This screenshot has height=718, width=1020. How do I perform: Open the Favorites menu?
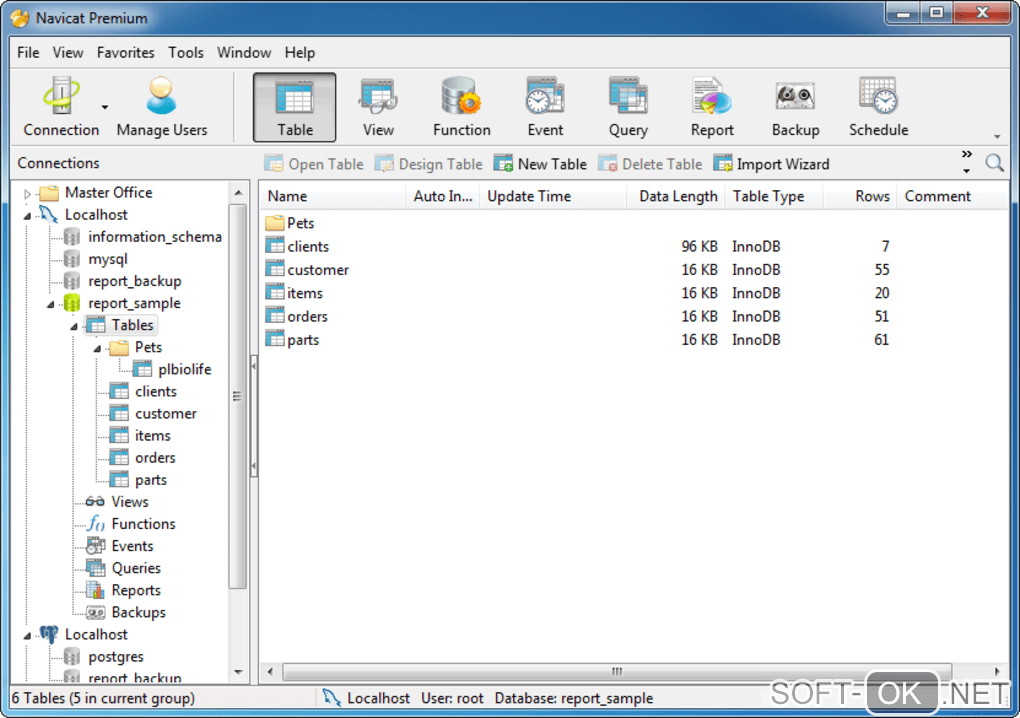click(x=126, y=52)
